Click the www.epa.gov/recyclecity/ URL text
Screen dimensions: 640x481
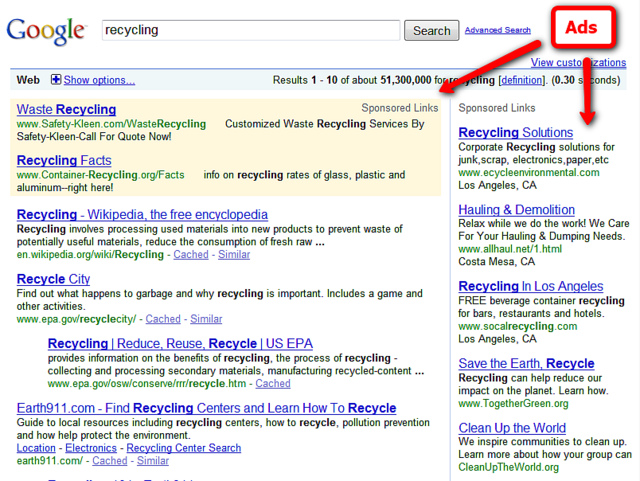tap(76, 319)
